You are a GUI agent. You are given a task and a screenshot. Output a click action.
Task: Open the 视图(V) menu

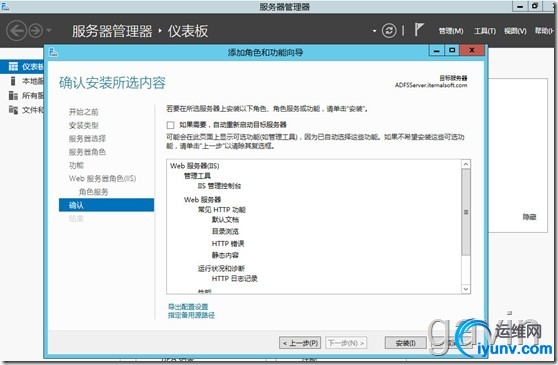click(x=515, y=31)
